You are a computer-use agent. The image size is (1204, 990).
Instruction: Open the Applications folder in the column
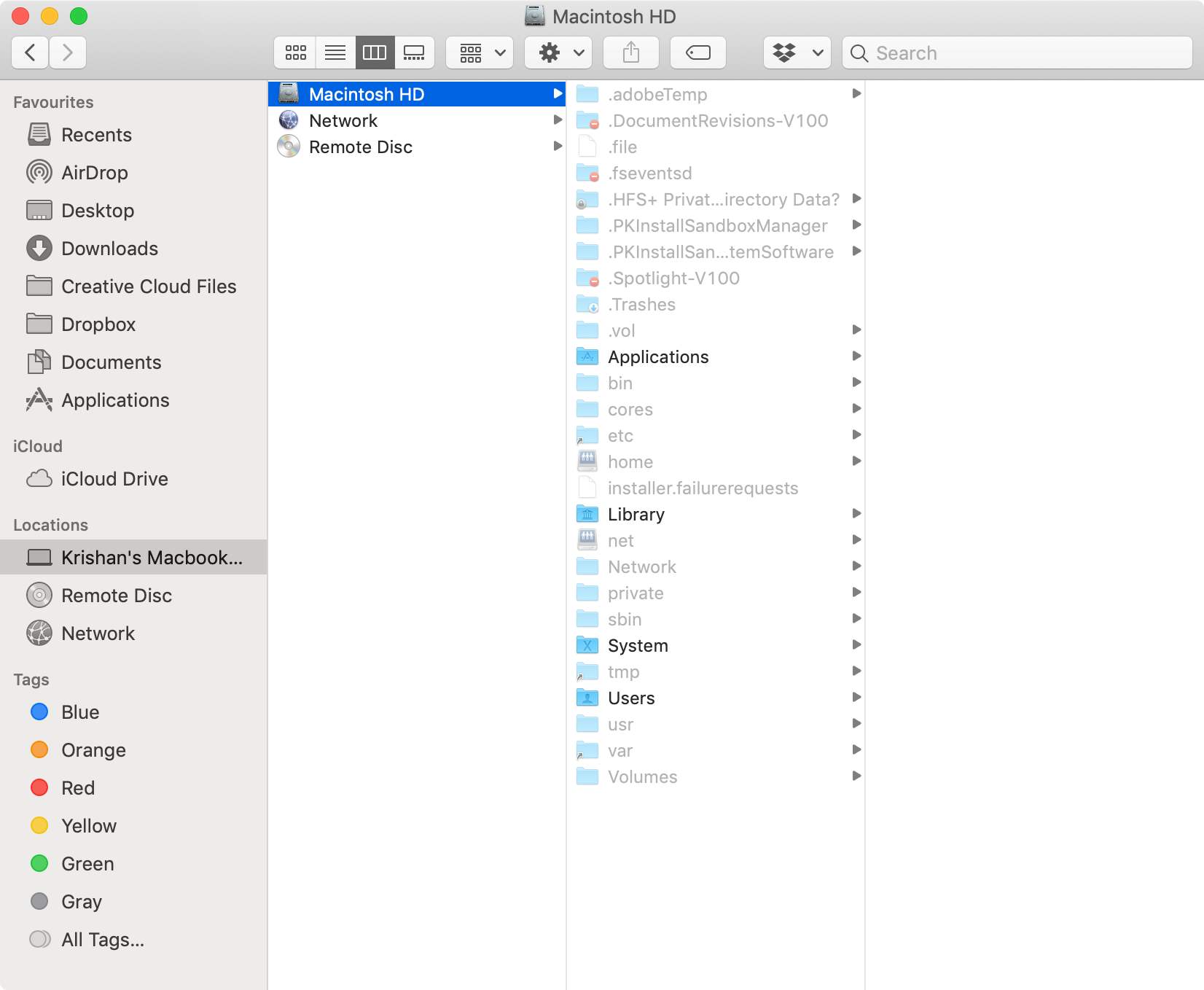click(657, 356)
